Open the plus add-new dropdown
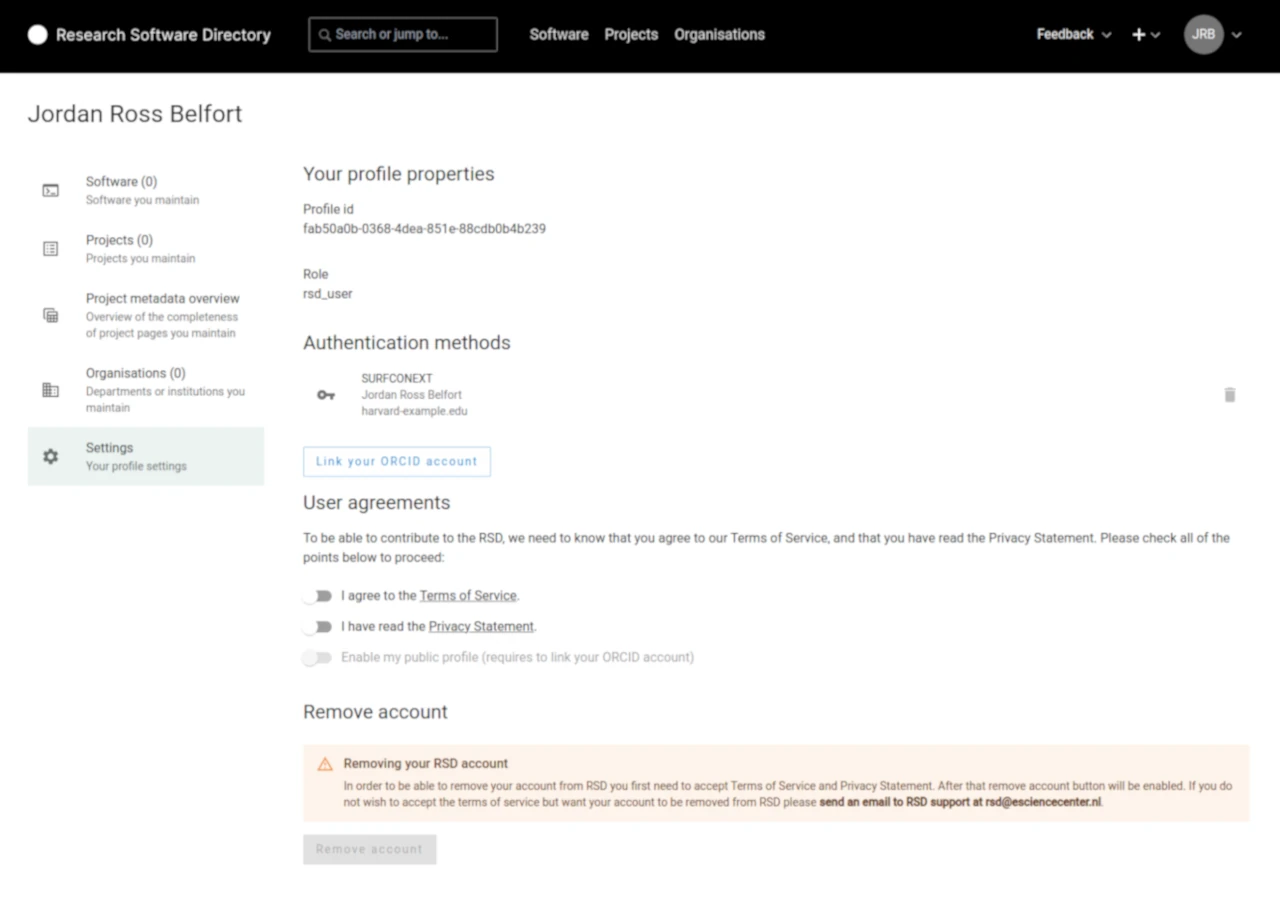Screen dimensions: 1280x900 1145,35
